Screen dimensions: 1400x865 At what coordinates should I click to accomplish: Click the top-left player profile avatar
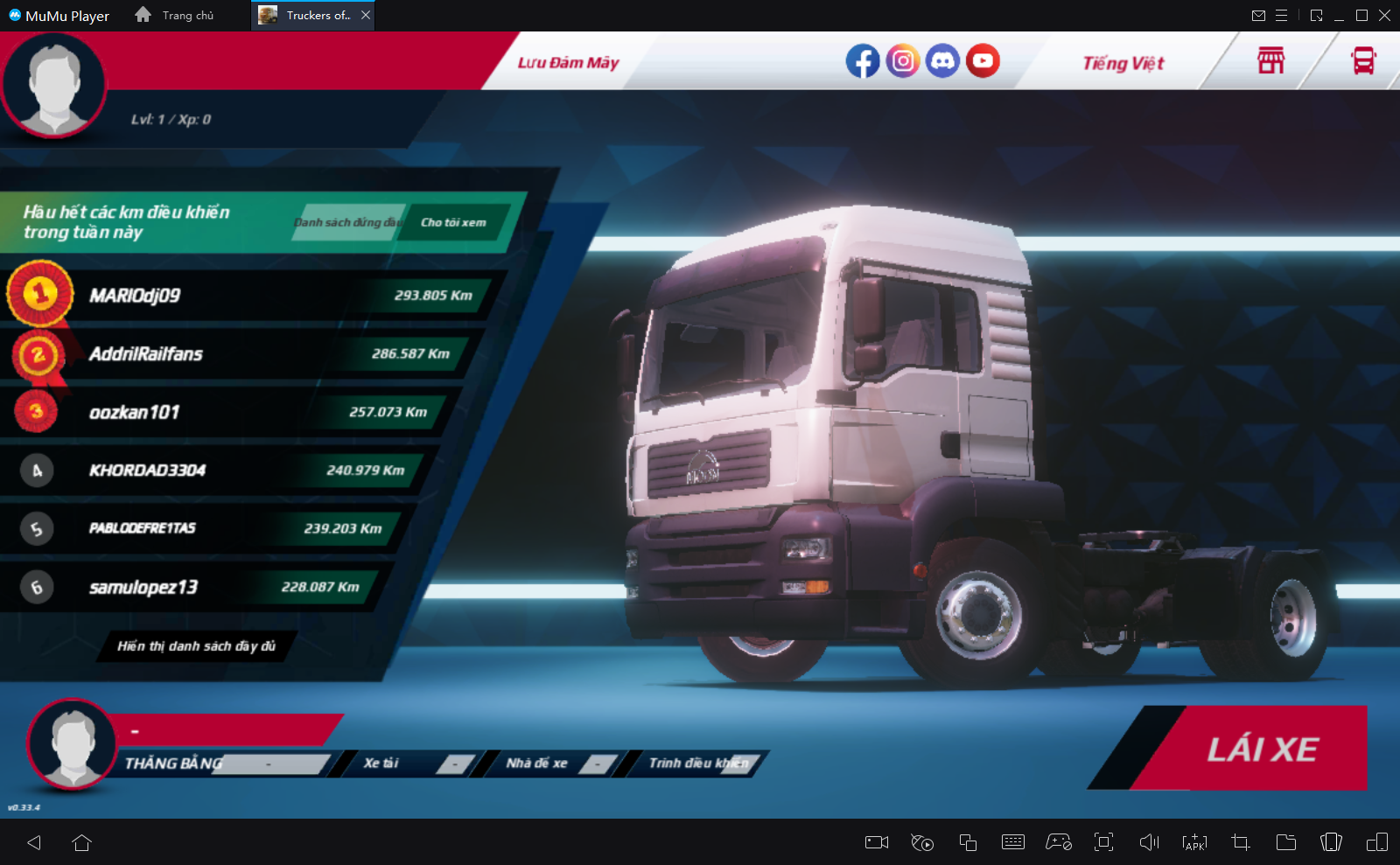[x=54, y=86]
